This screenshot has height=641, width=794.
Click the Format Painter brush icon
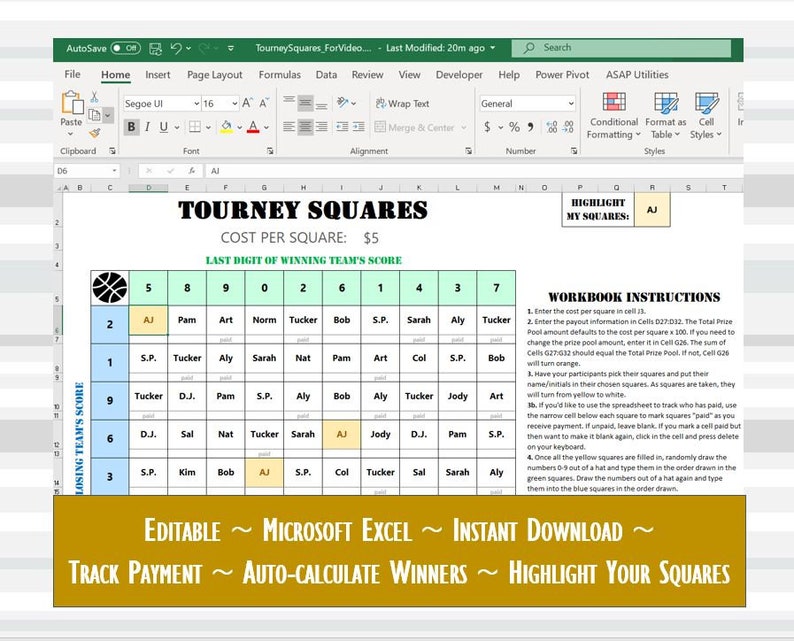(x=95, y=133)
